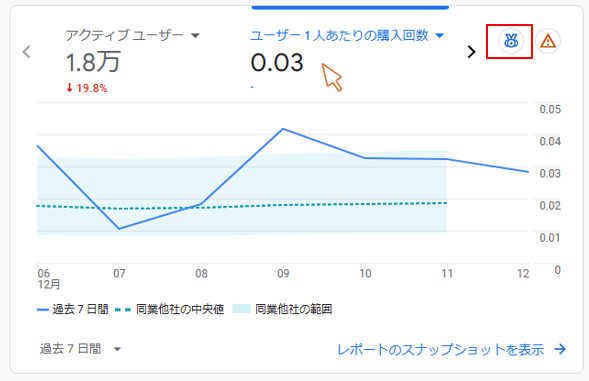Click the 同業他社の範囲 light blue swatch
Screen dimensions: 589x381
click(x=242, y=309)
